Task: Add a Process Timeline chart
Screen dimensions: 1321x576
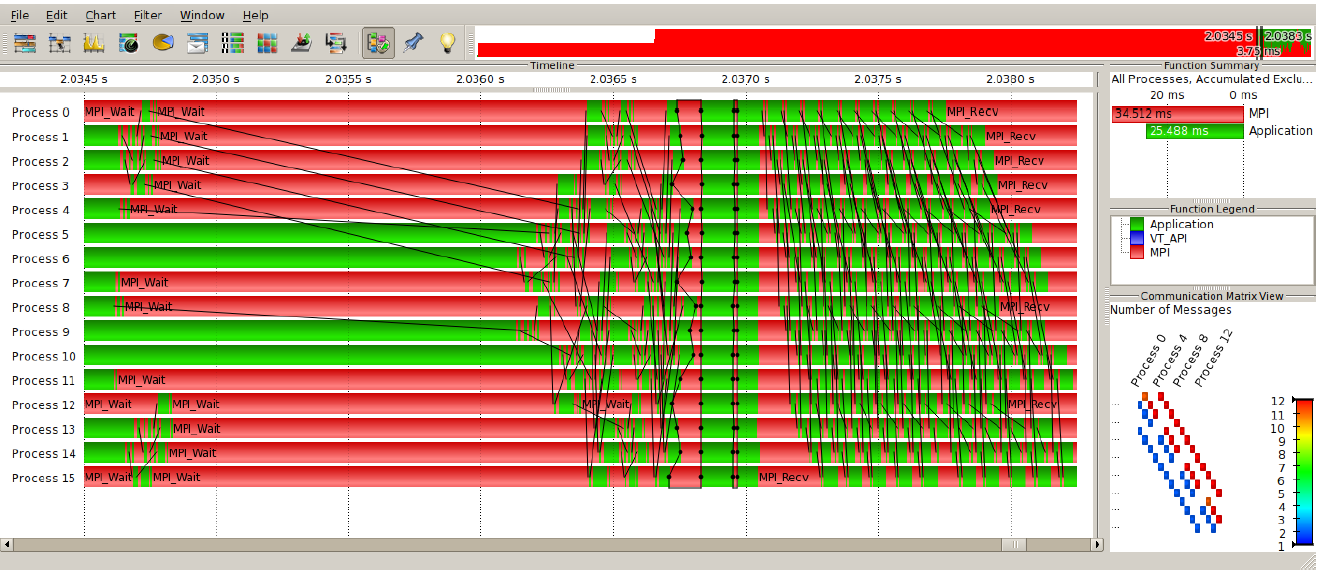Action: [x=60, y=43]
